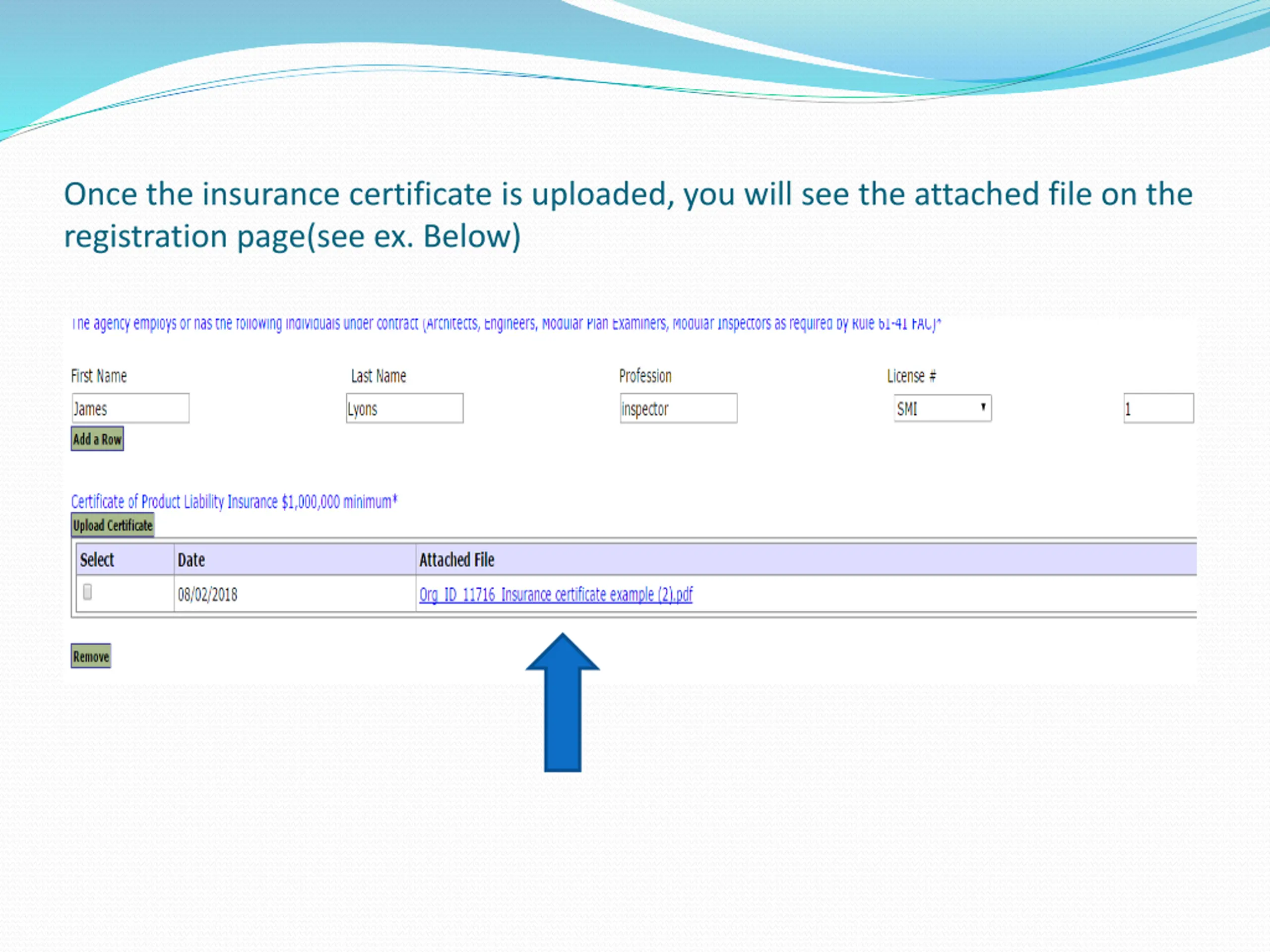This screenshot has width=1270, height=952.
Task: Tick the Select checkbox for 08/02/2018 row
Action: (87, 592)
